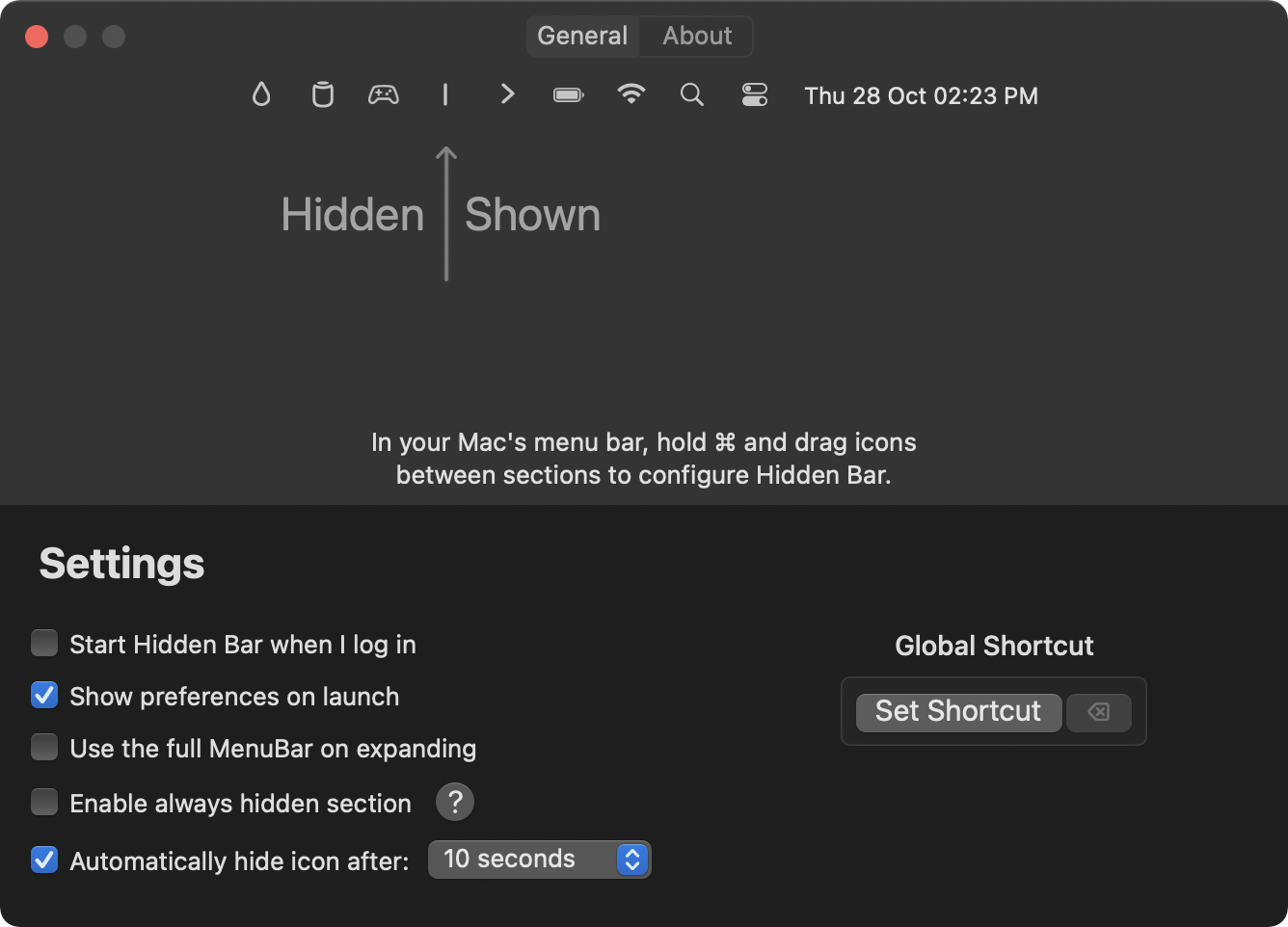Click the Settings heading
1288x927 pixels.
[121, 564]
